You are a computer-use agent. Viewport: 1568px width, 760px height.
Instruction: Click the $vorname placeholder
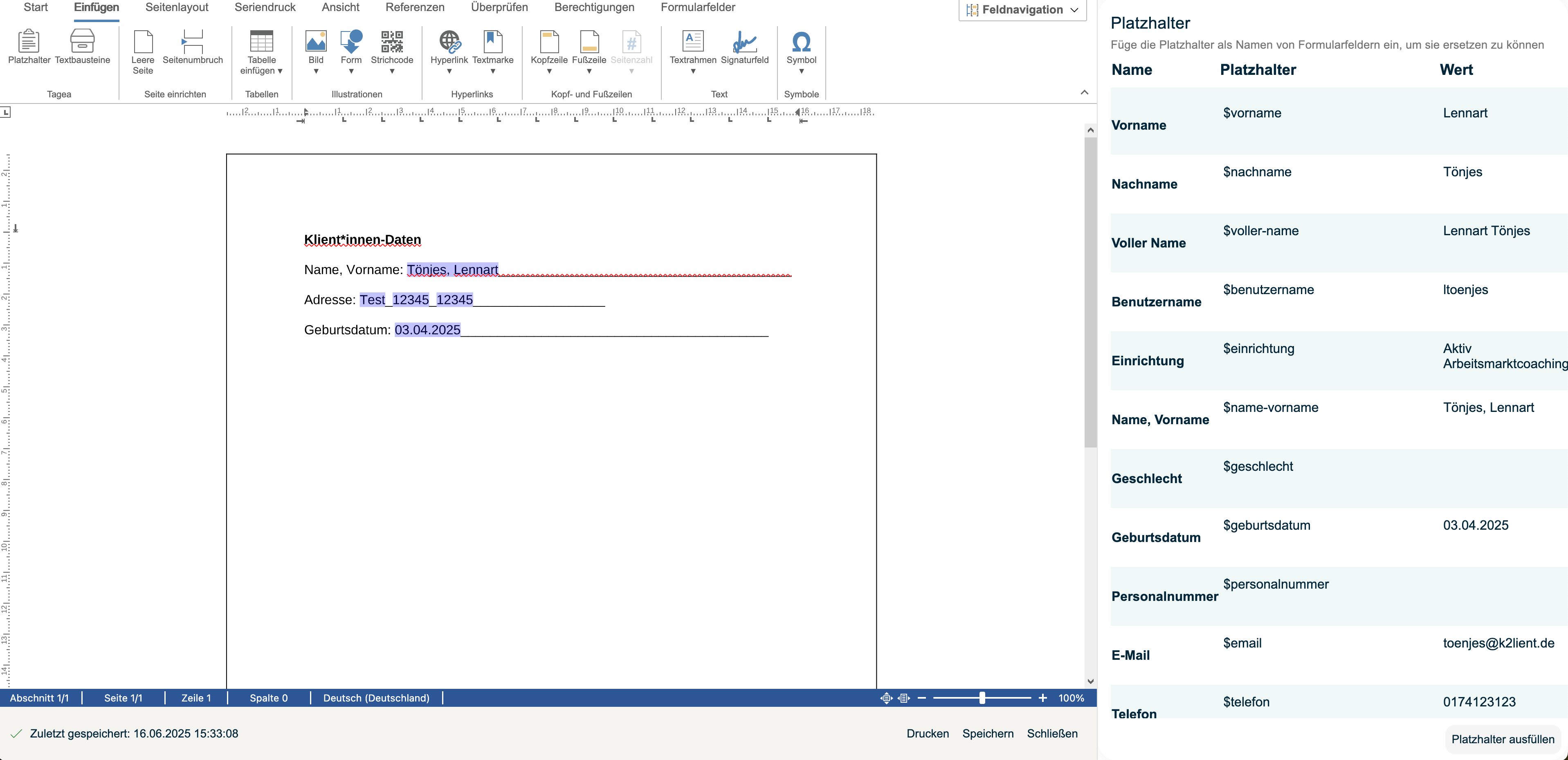coord(1252,112)
